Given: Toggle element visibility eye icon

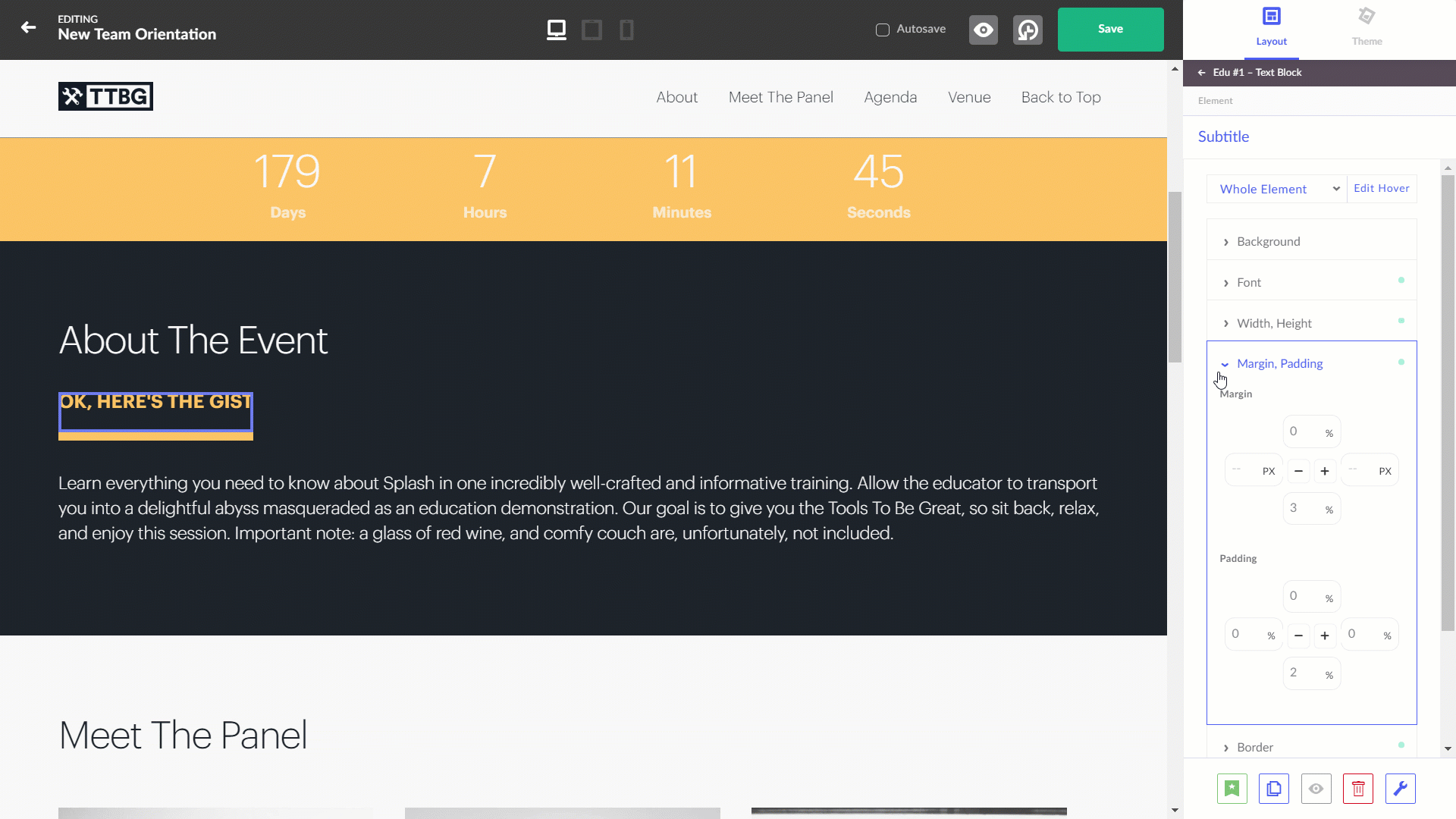Looking at the screenshot, I should point(1316,789).
